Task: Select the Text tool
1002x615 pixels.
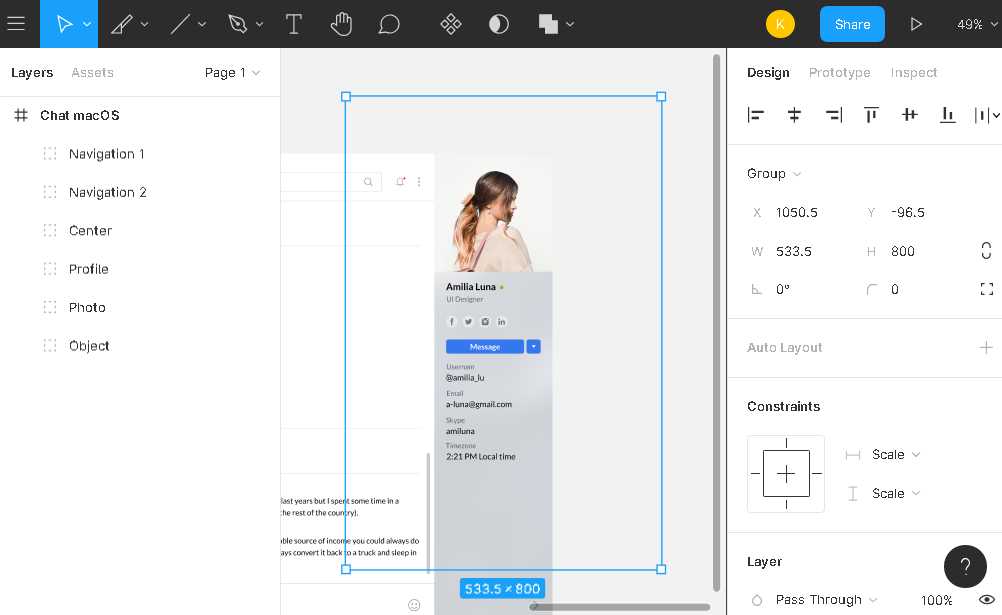Action: (x=294, y=24)
